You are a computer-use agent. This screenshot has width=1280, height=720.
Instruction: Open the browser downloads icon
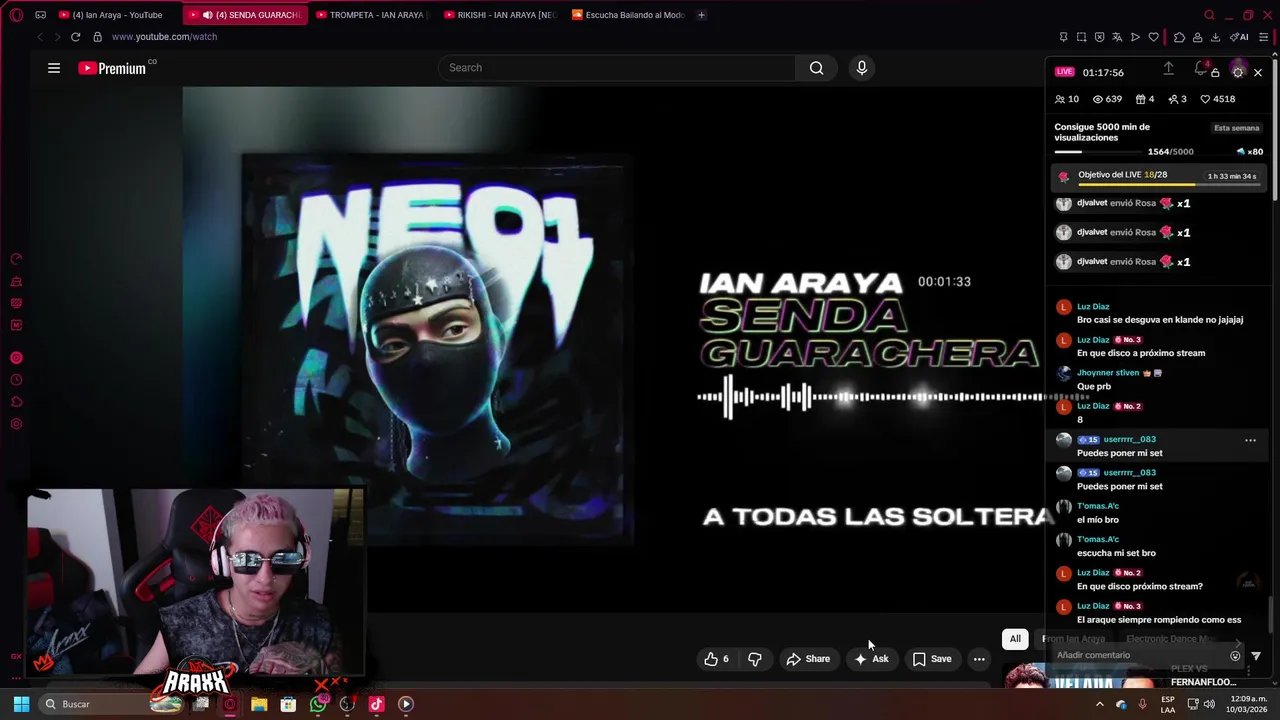[1215, 37]
